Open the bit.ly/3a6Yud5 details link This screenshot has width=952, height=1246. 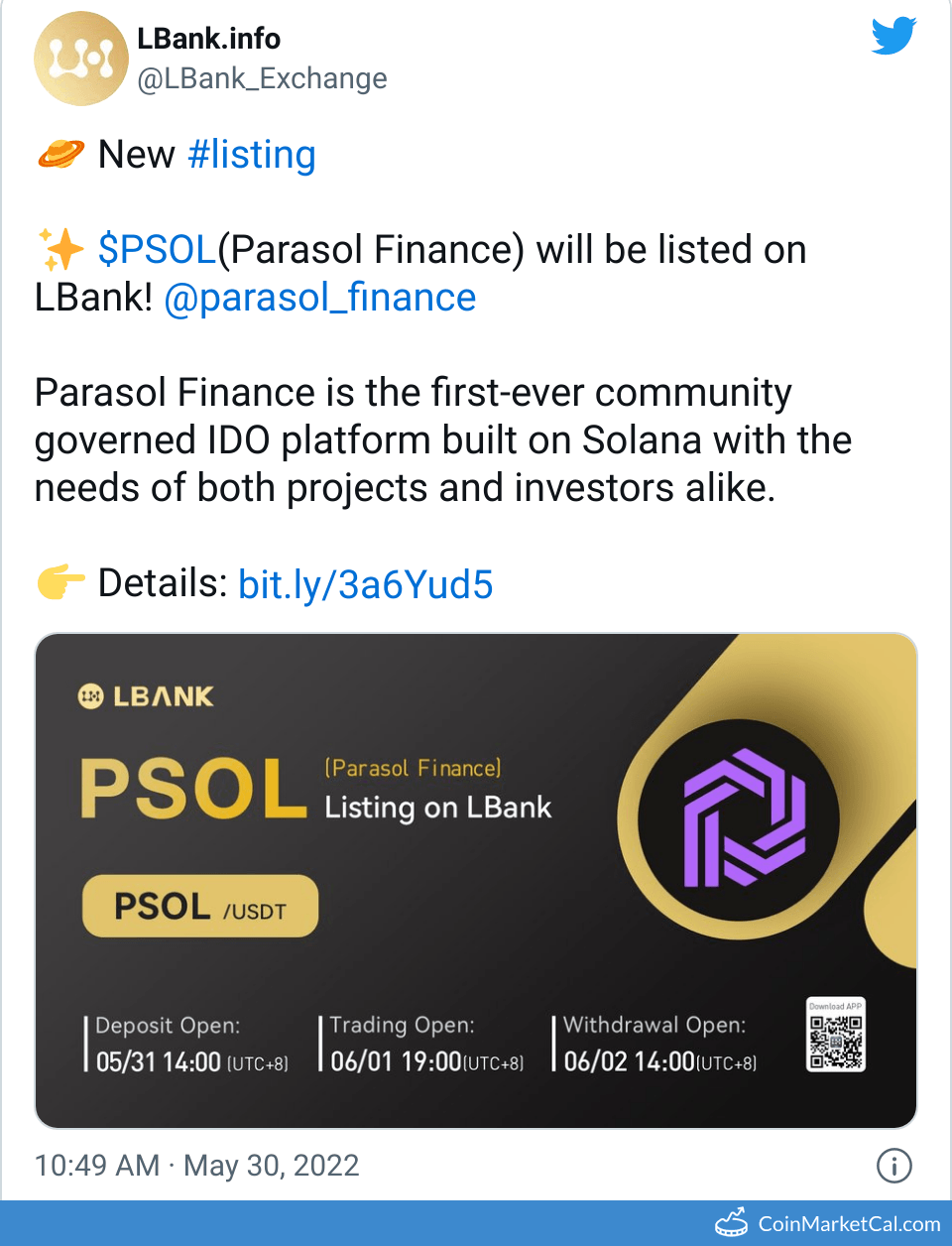(365, 584)
